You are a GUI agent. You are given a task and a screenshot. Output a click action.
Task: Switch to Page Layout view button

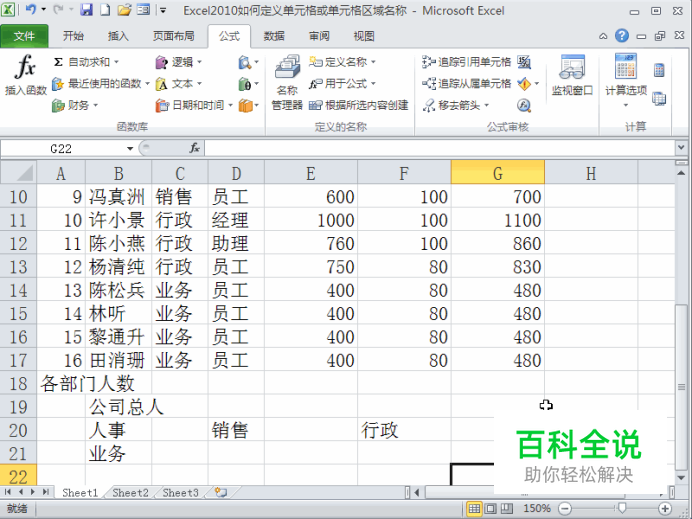[490, 508]
